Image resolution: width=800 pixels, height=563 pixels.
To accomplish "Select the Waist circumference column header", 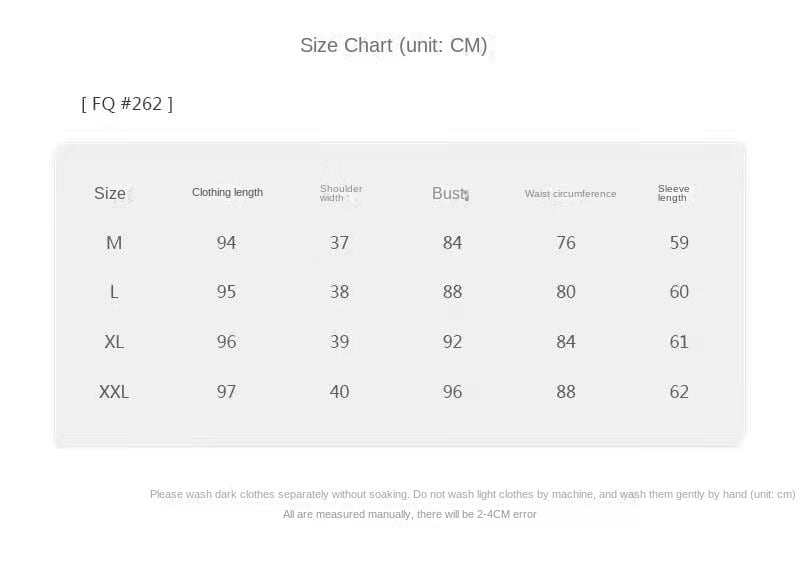I will click(x=570, y=193).
